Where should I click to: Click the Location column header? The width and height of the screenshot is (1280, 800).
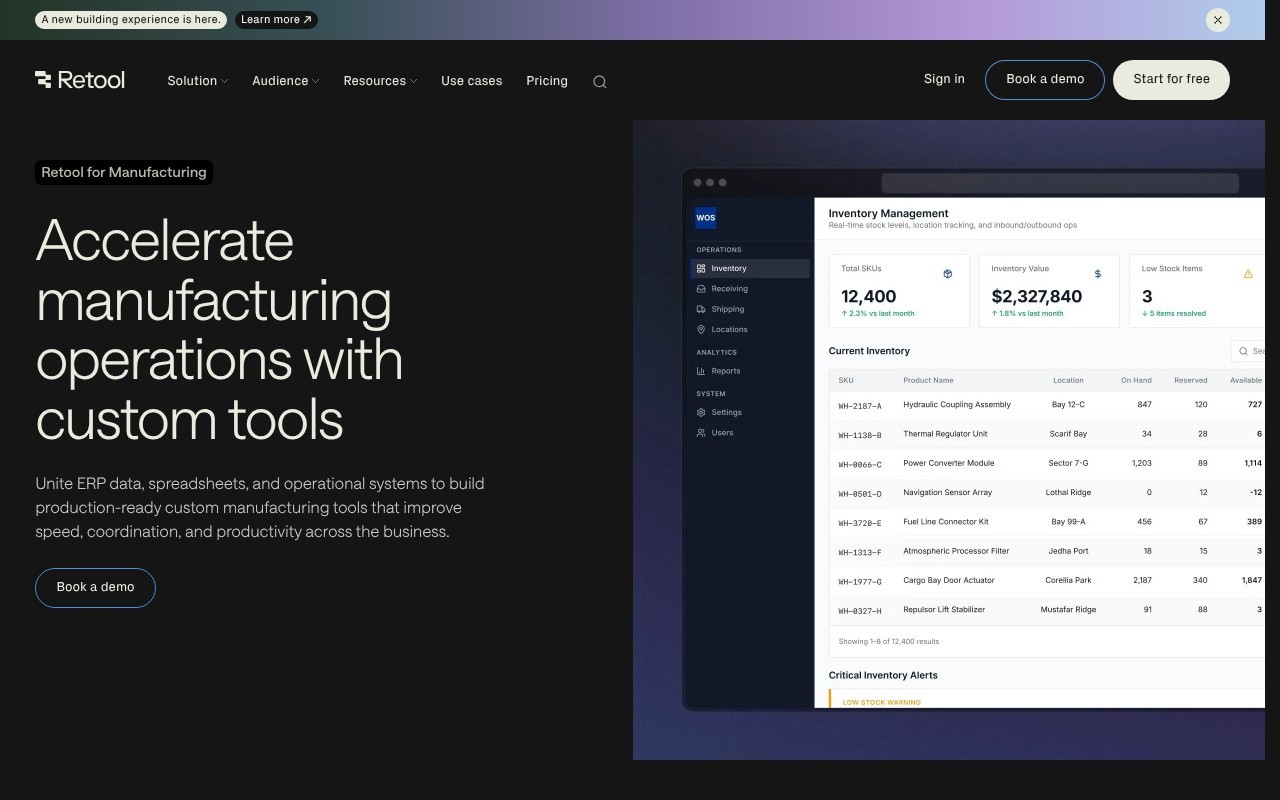coord(1068,380)
